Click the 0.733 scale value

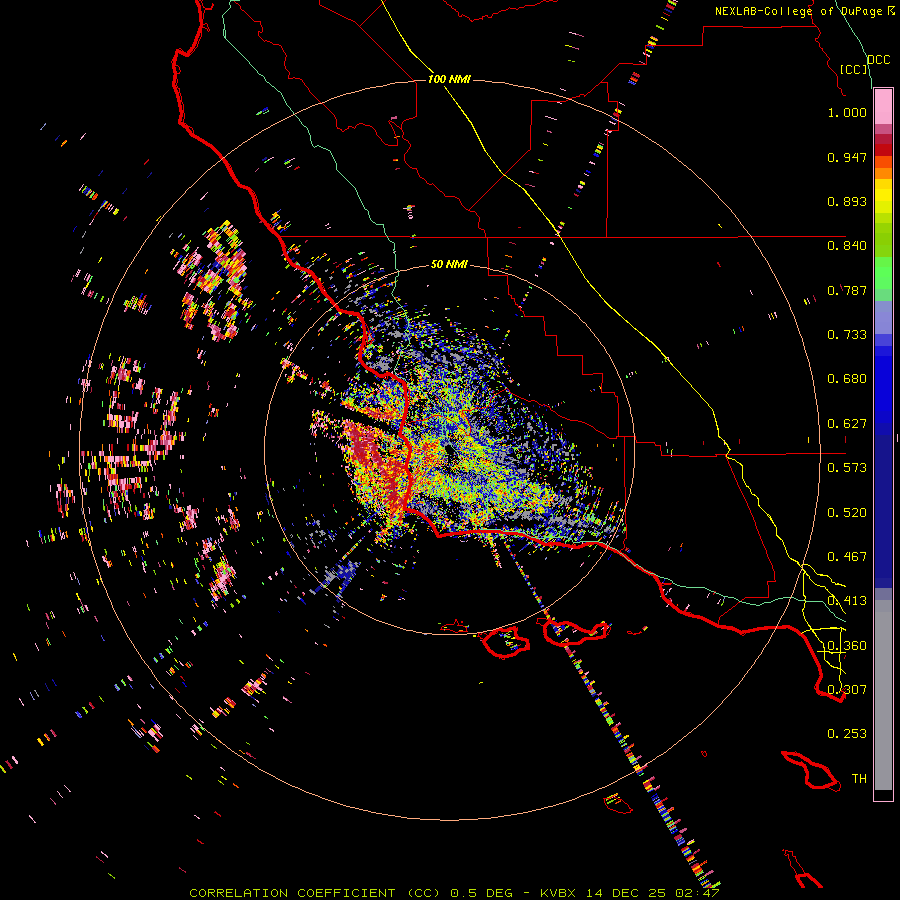[x=847, y=335]
